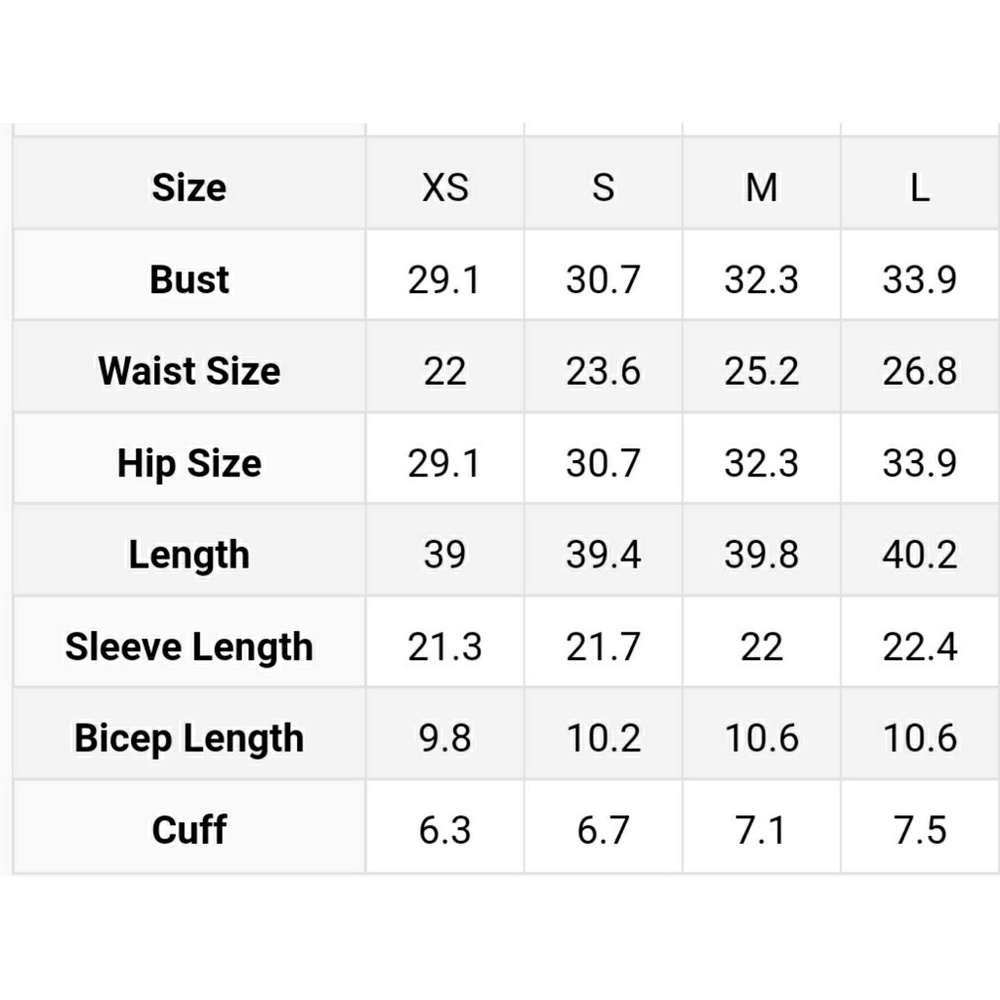Click the Sleeve Length row label
Viewport: 1000px width, 1000px height.
pos(189,647)
